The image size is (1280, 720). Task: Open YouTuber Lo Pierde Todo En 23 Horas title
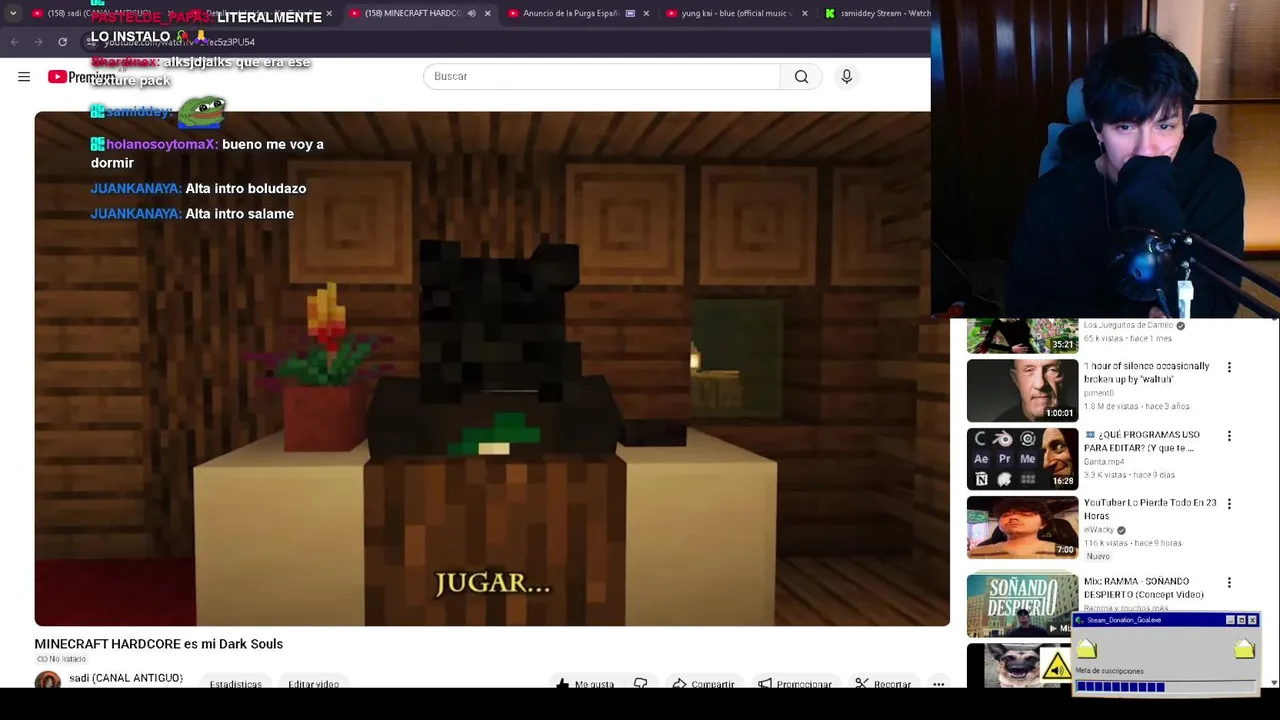pos(1150,509)
